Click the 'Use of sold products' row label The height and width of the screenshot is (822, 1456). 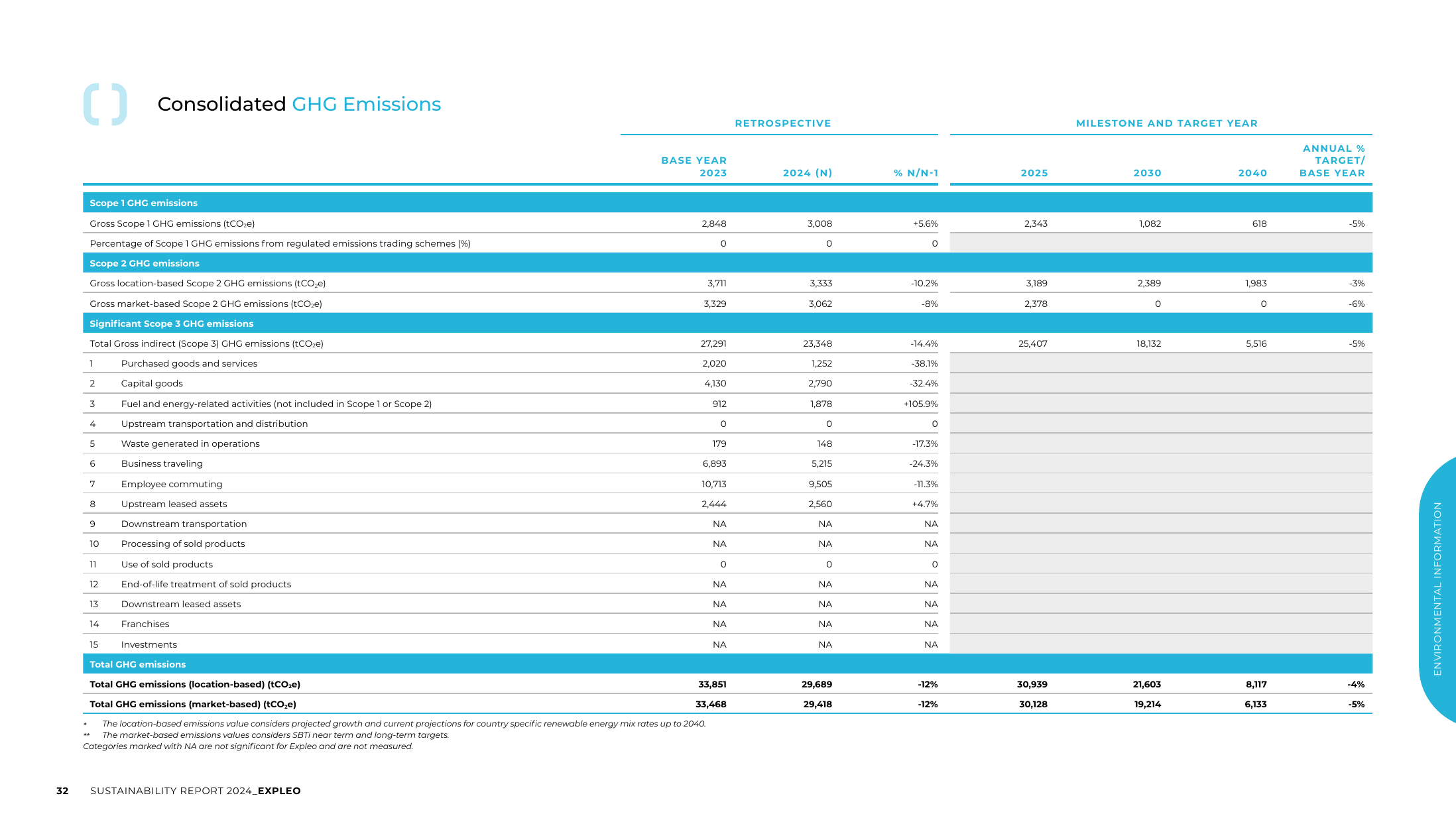coord(167,565)
